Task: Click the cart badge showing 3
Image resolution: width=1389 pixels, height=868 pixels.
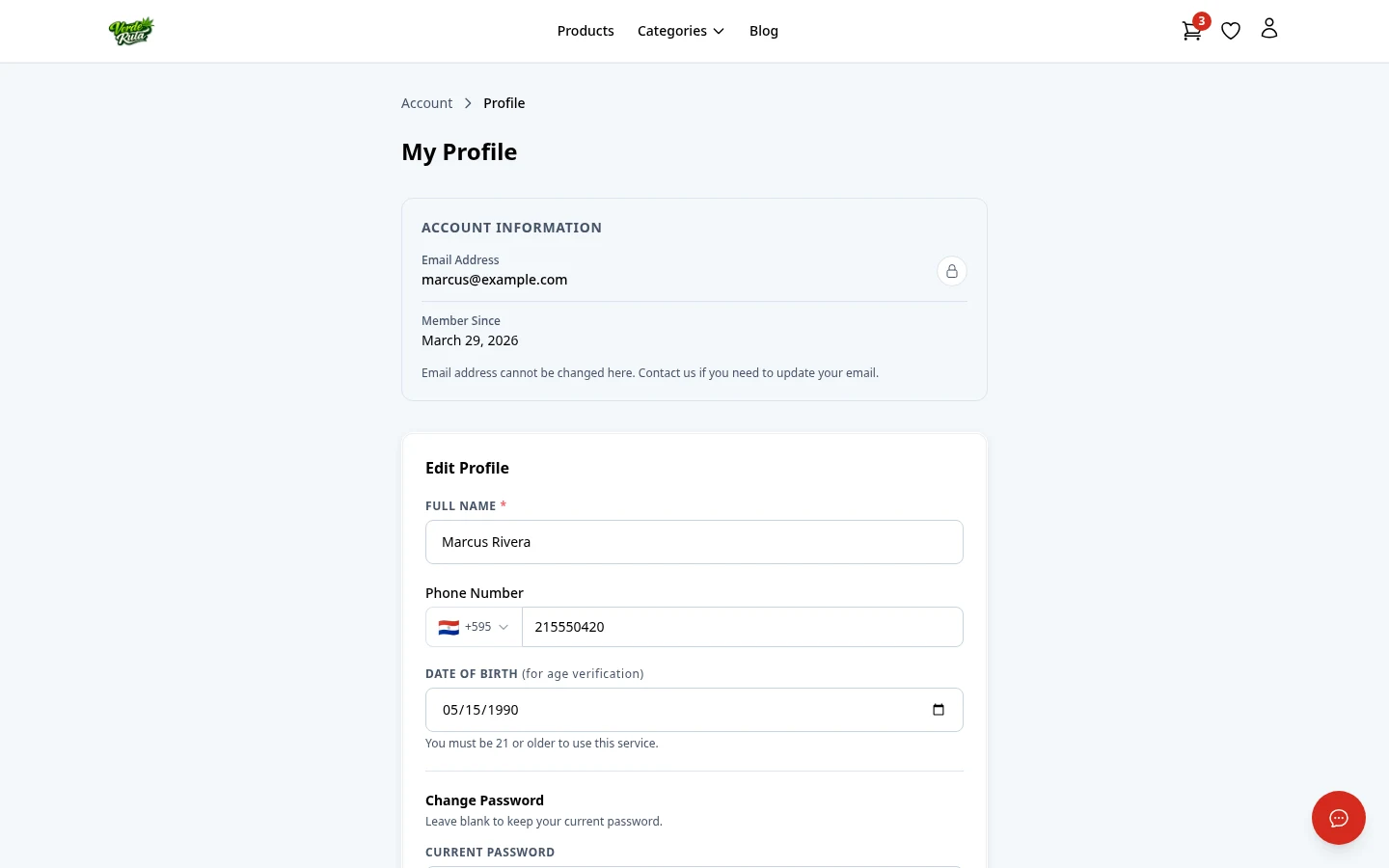Action: point(1201,20)
